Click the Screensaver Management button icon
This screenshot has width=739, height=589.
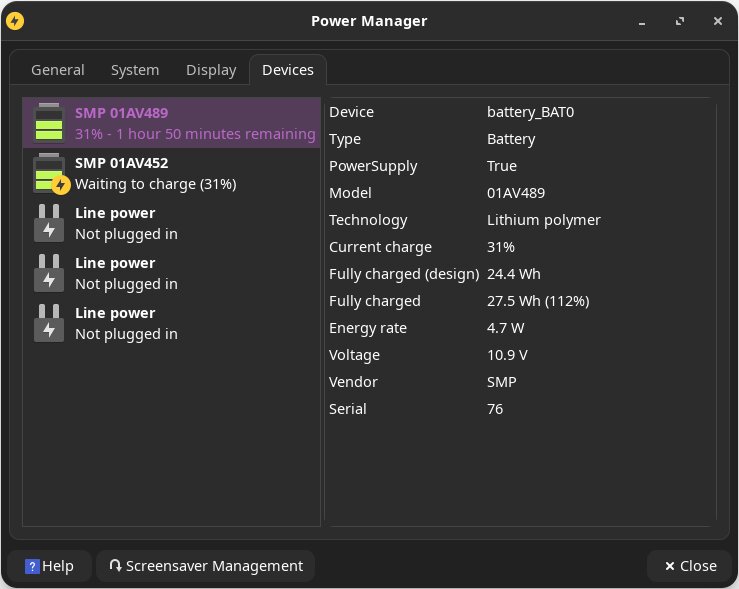tap(116, 566)
